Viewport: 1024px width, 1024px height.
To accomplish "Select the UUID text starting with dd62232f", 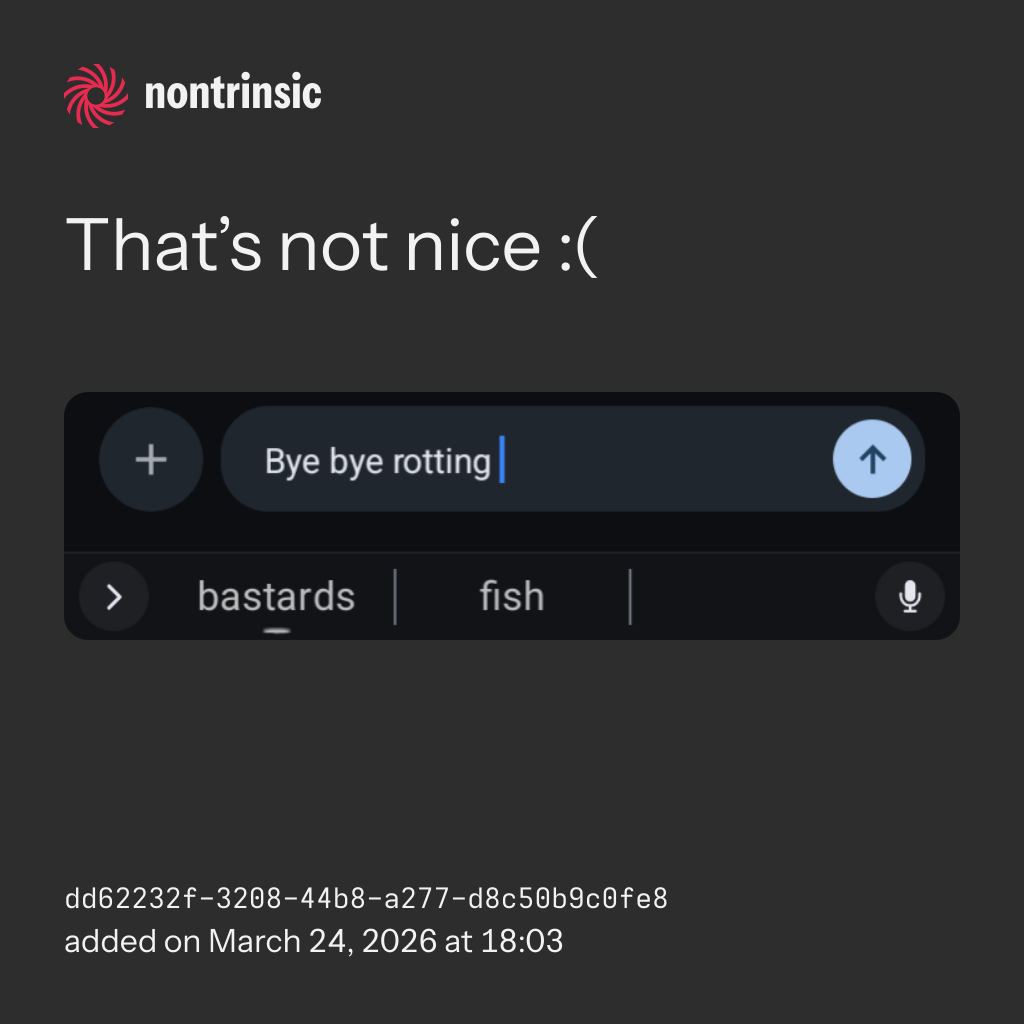I will click(366, 899).
